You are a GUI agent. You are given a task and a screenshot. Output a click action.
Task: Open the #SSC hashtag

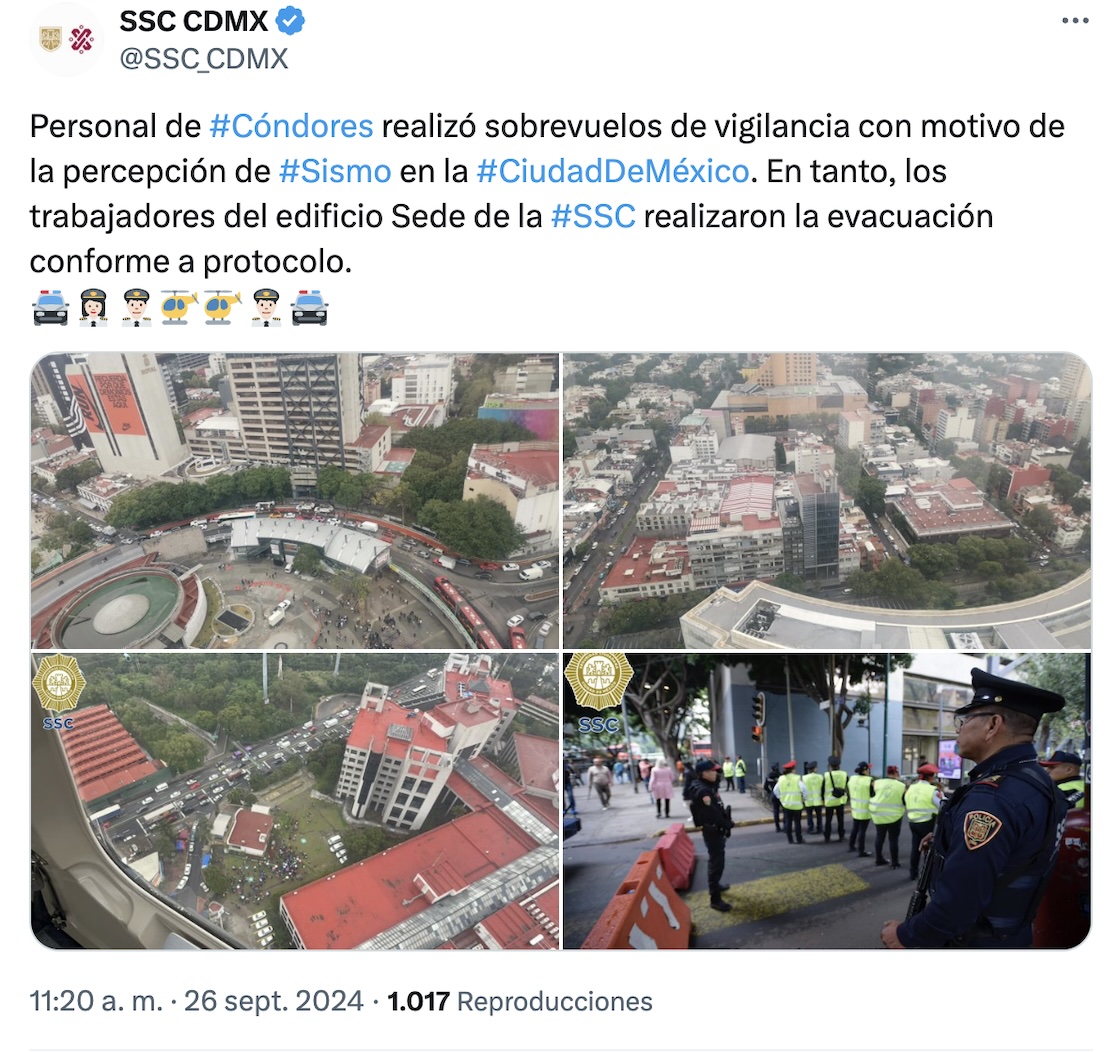point(594,216)
